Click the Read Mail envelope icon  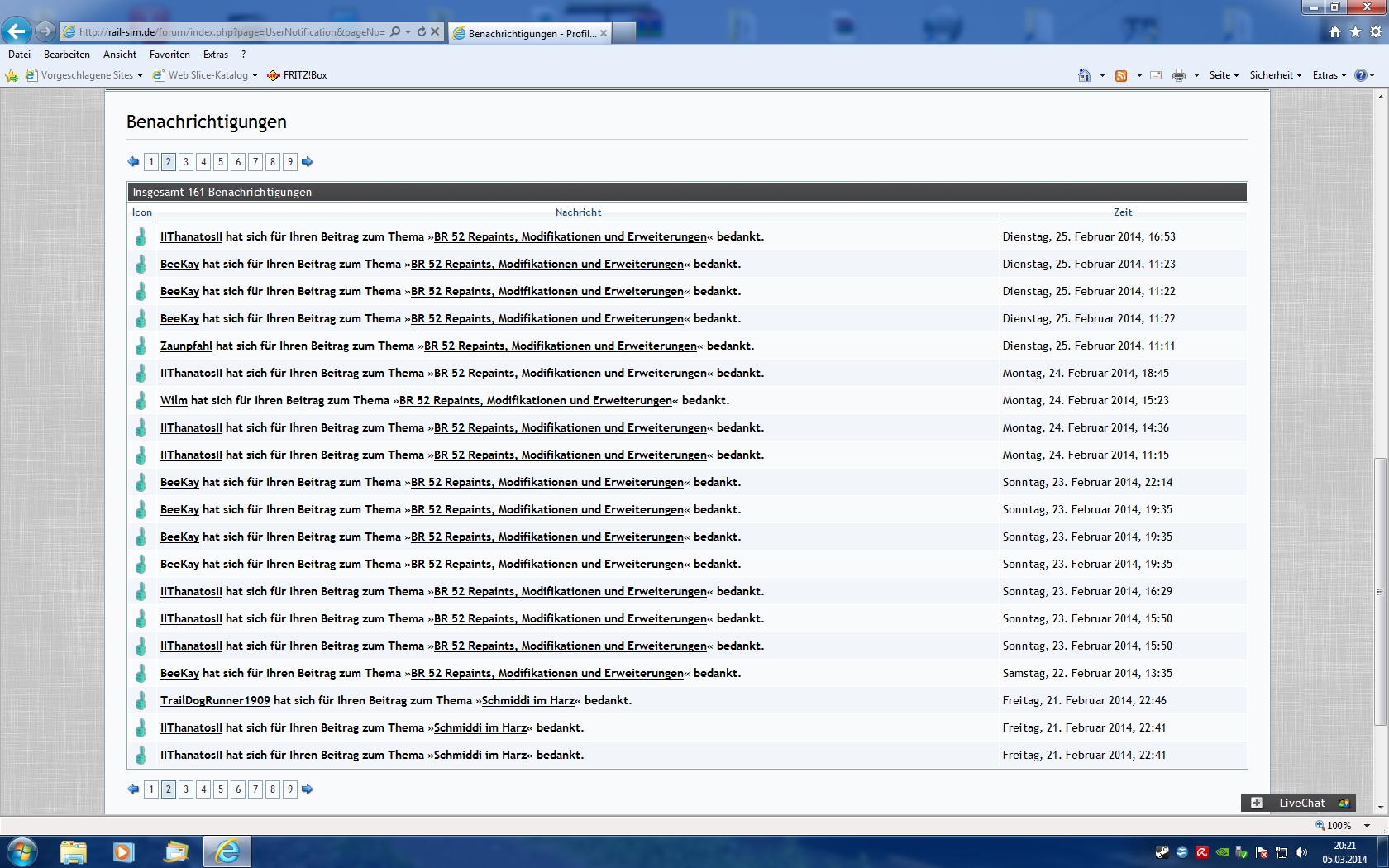point(1156,75)
